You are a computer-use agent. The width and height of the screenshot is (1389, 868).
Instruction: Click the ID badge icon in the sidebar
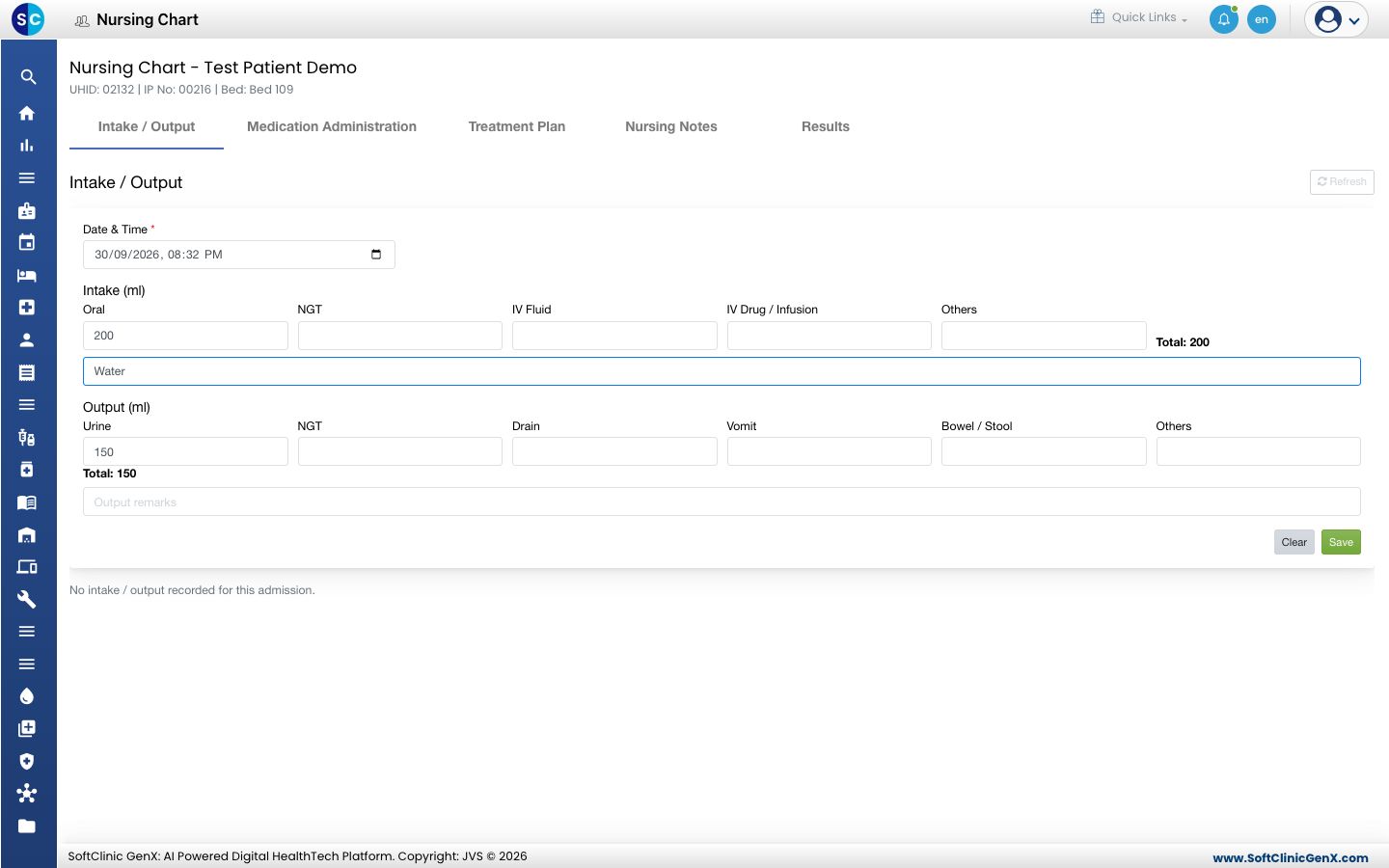click(27, 210)
